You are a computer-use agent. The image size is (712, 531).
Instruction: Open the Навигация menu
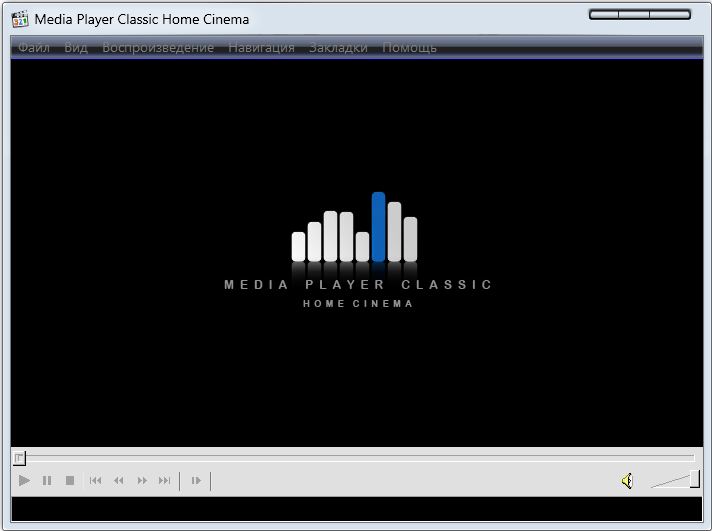point(262,47)
